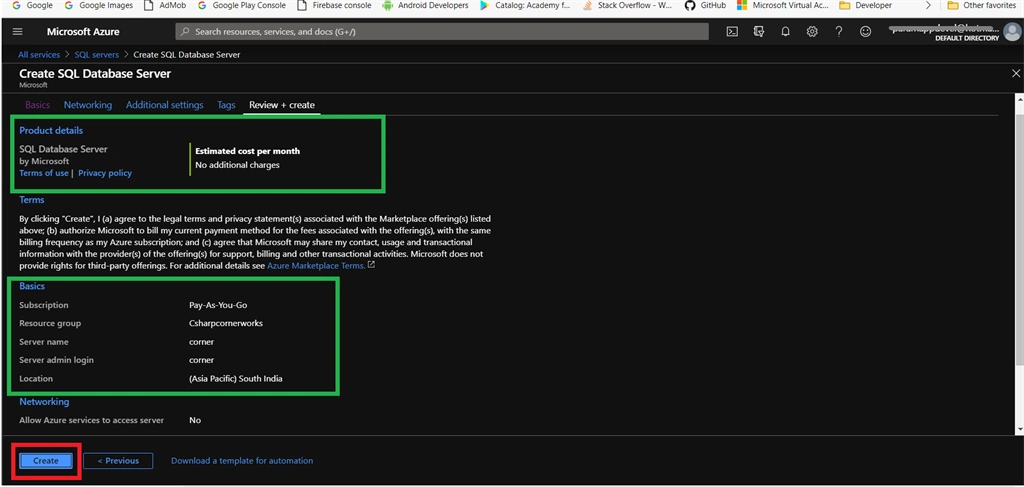Open the AdMob bookmark
1024x487 pixels.
click(x=165, y=5)
